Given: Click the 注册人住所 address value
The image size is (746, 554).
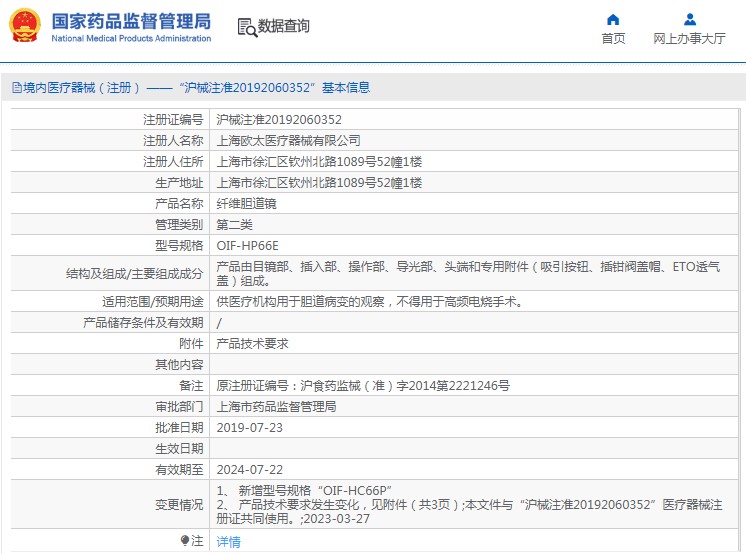Looking at the screenshot, I should pyautogui.click(x=319, y=161).
